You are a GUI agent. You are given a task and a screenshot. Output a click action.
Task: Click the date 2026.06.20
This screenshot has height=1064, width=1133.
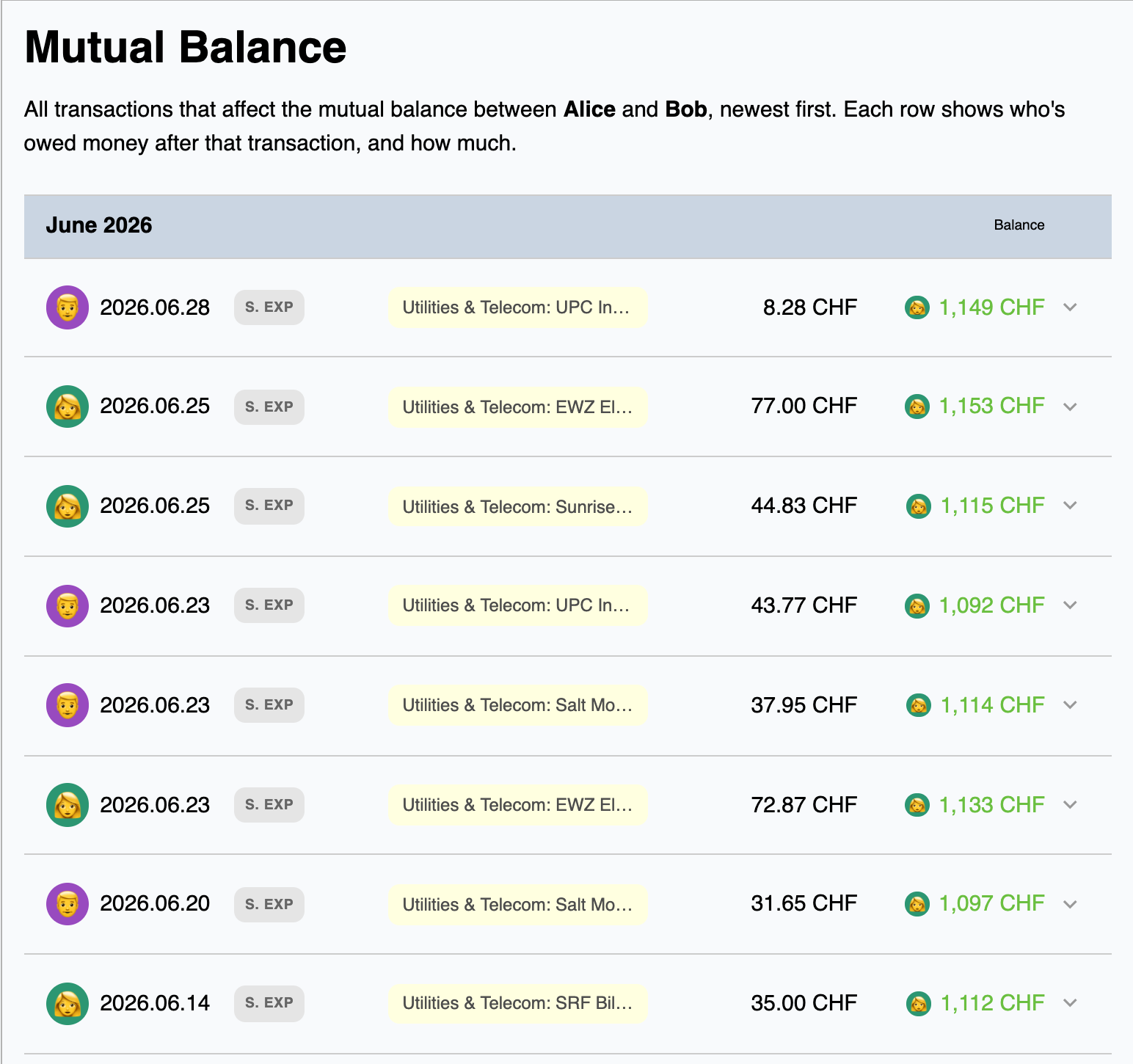pos(155,903)
